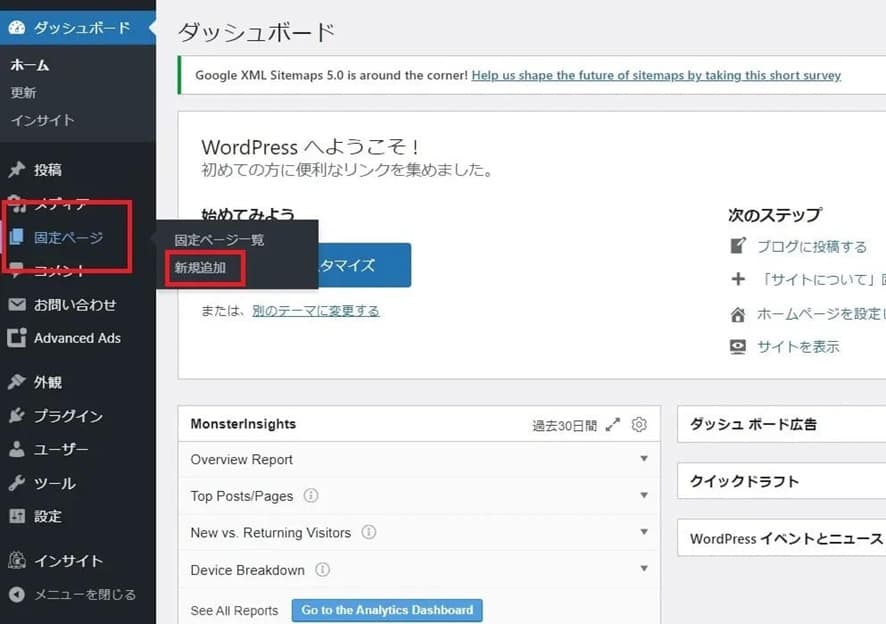Image resolution: width=886 pixels, height=624 pixels.
Task: Click the 「サイトについて」 next-step link
Action: pos(822,280)
